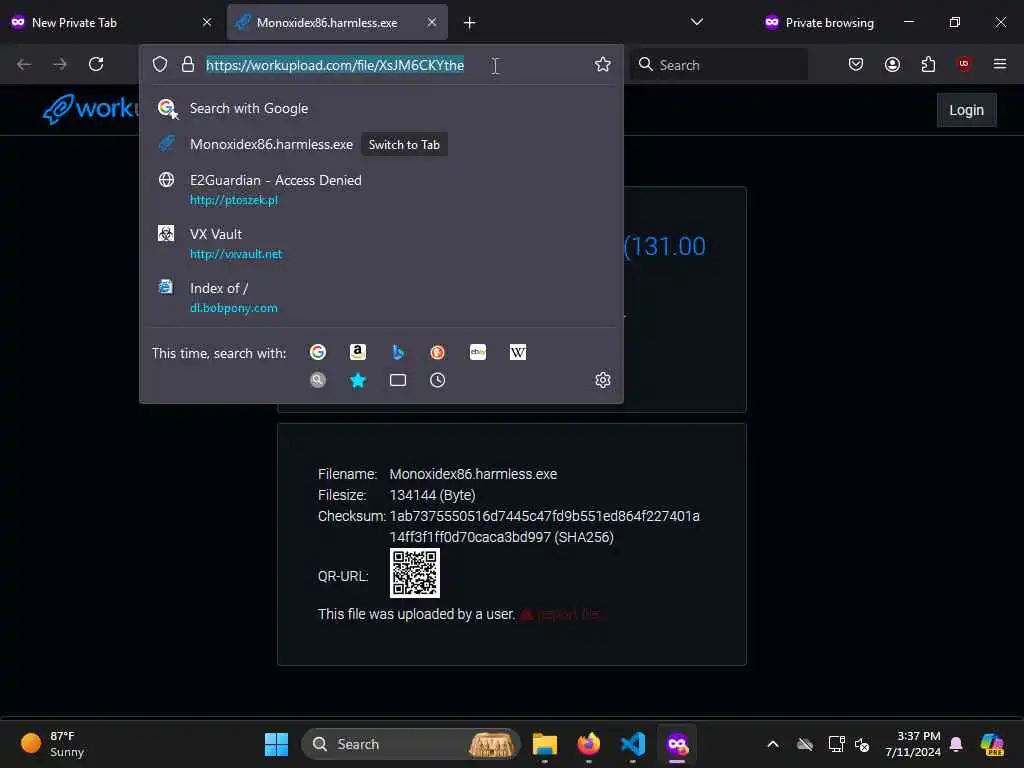The width and height of the screenshot is (1024, 768).
Task: Switch to the New Private Tab
Action: coord(112,22)
